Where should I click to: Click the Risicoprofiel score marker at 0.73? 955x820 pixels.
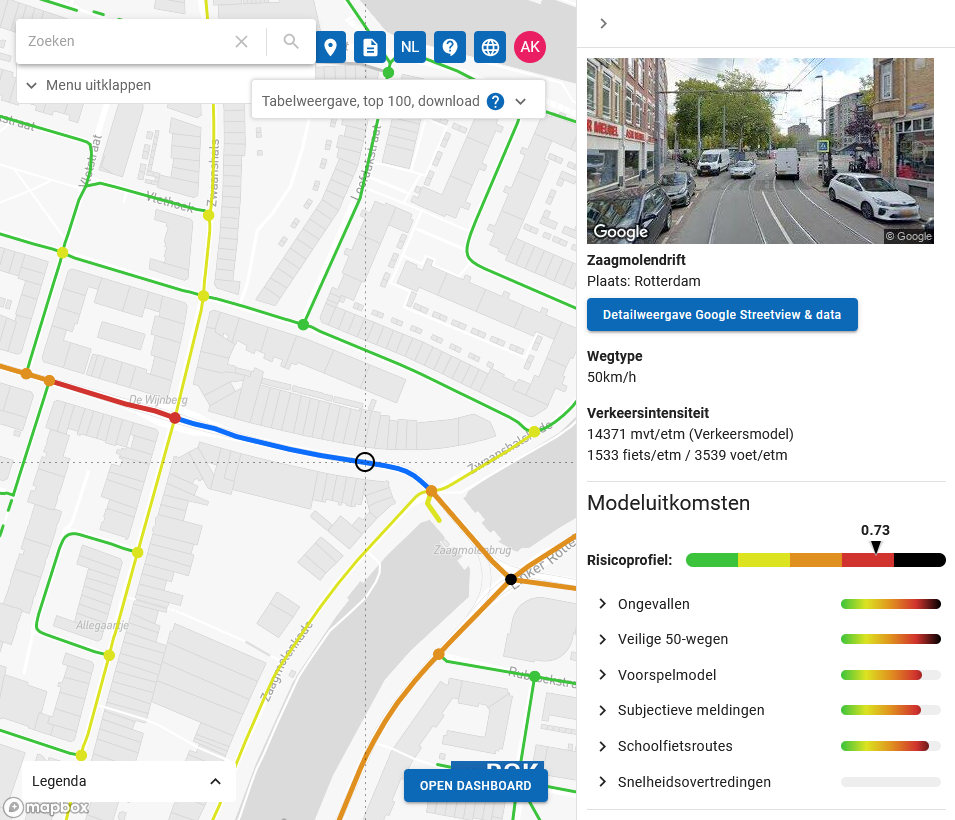point(876,546)
